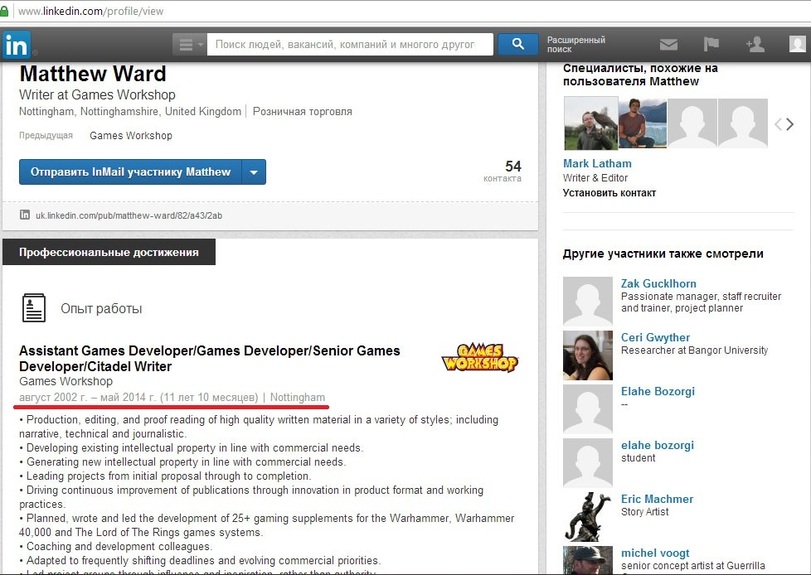This screenshot has height=575, width=811.
Task: Click michel voogt's profile photo
Action: click(x=588, y=560)
